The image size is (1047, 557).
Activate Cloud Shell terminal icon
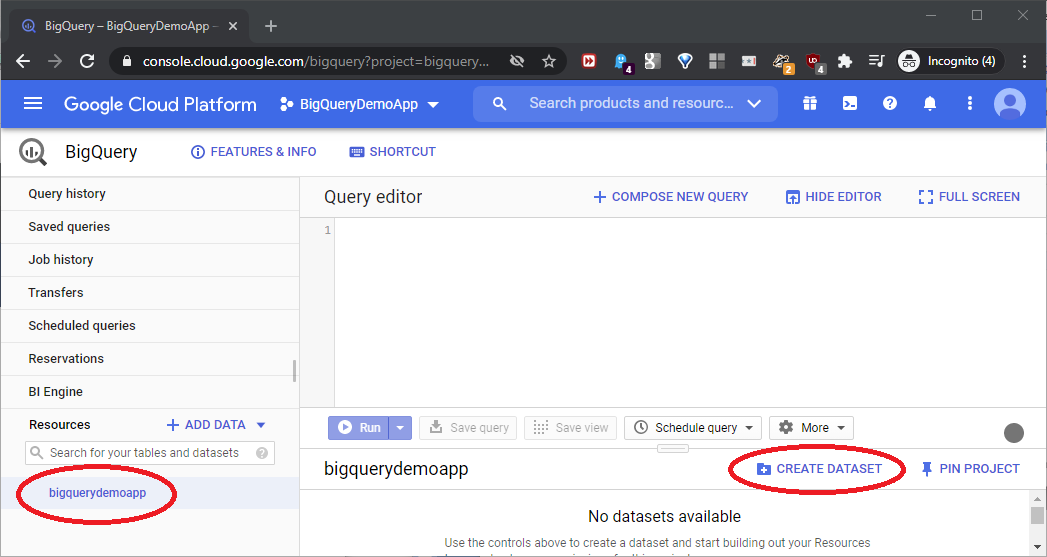849,104
